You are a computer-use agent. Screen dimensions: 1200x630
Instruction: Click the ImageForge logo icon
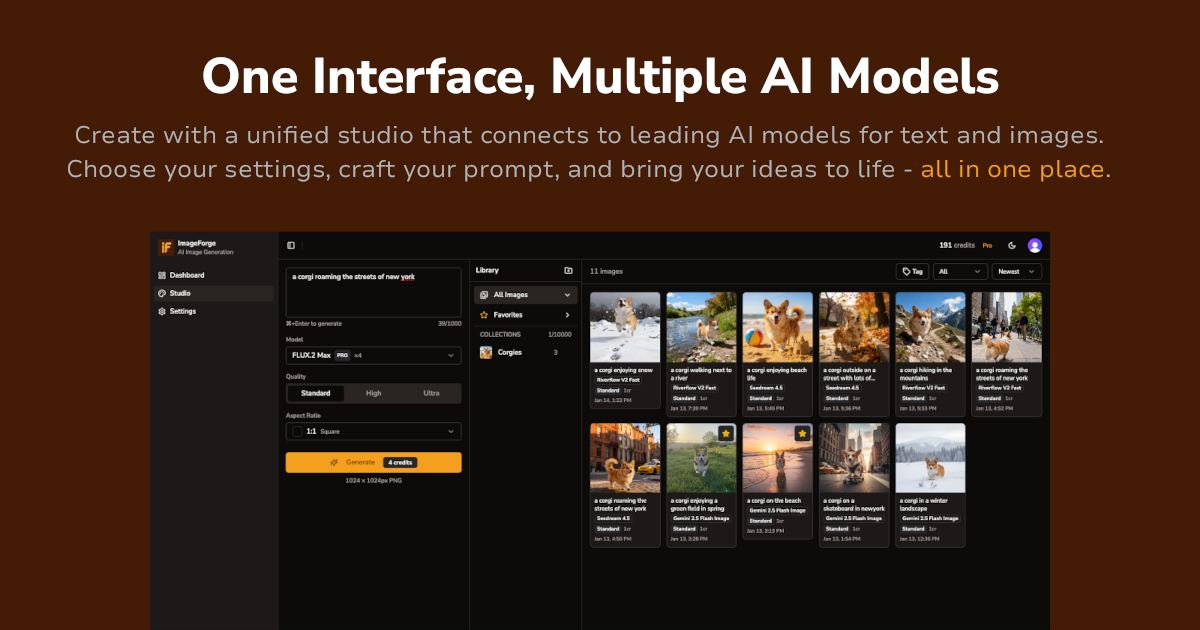point(165,247)
